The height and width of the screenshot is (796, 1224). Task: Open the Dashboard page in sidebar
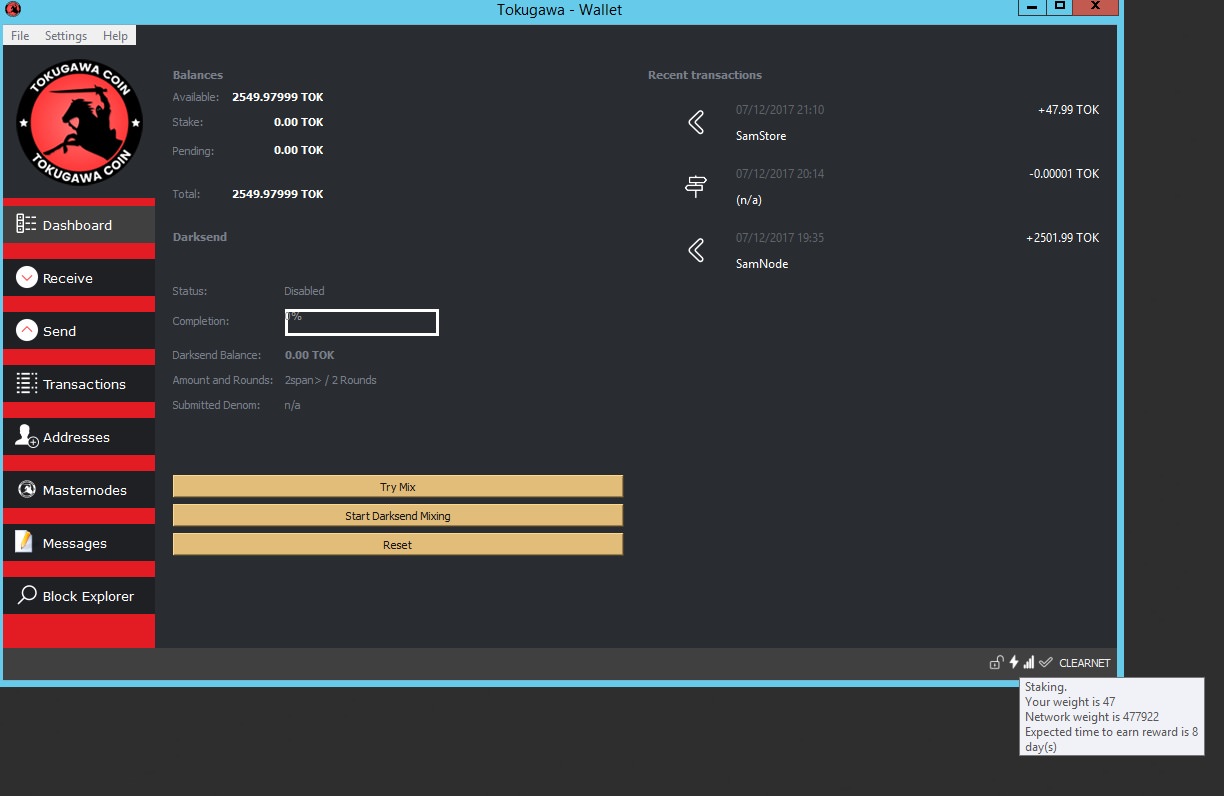click(x=79, y=225)
